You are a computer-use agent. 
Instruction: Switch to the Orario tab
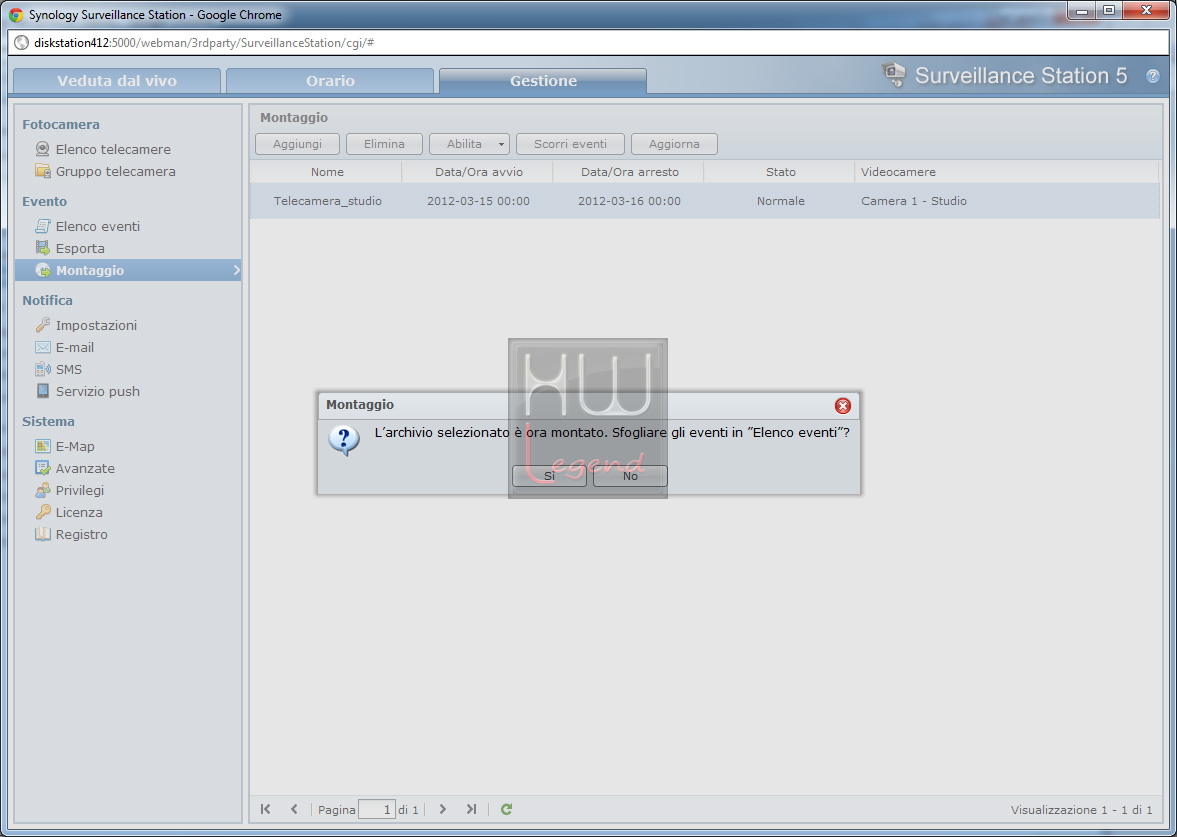click(330, 81)
